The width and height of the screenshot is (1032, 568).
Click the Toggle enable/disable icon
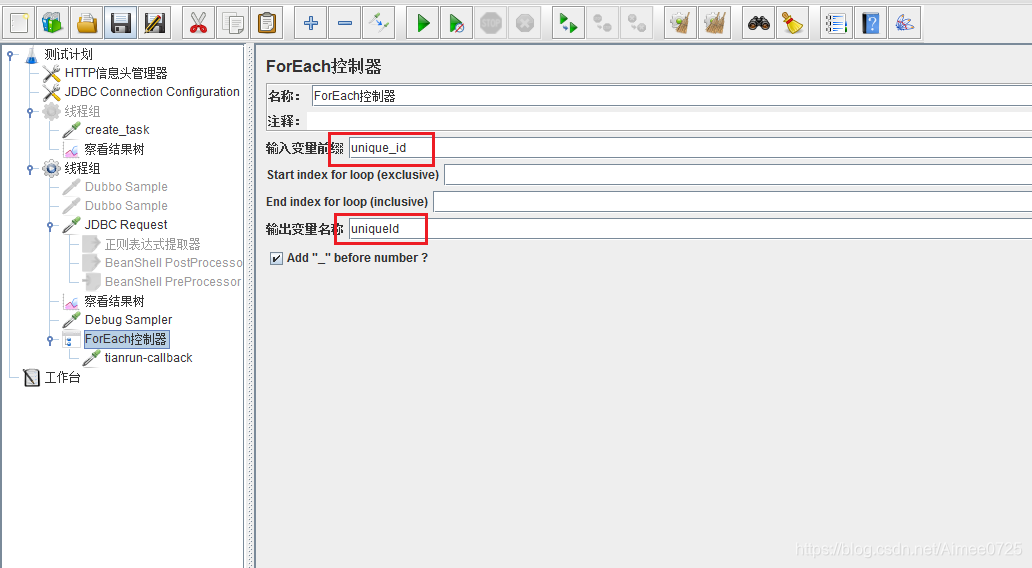pos(378,23)
